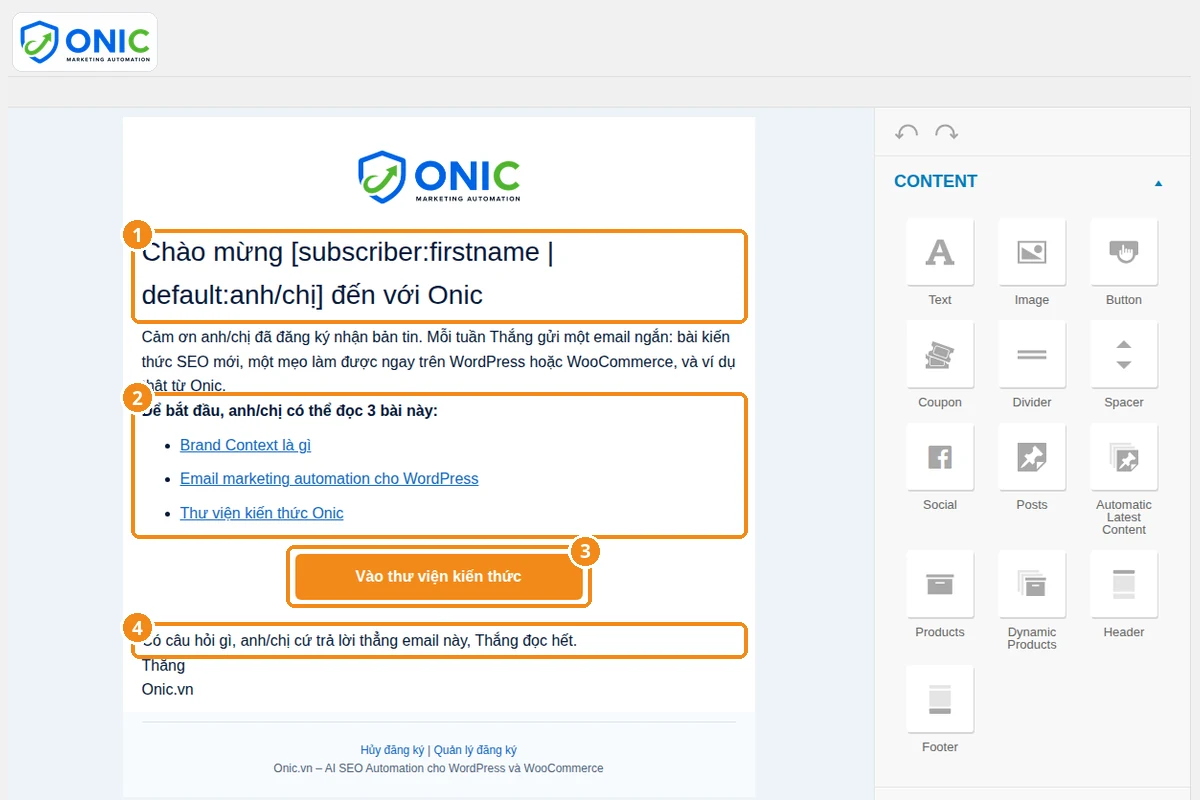Select the Image content block icon
This screenshot has height=800, width=1200.
click(1032, 252)
